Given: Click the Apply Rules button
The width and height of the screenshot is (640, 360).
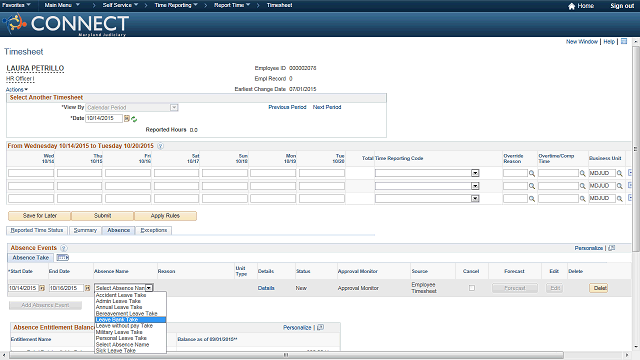Looking at the screenshot, I should coord(165,216).
